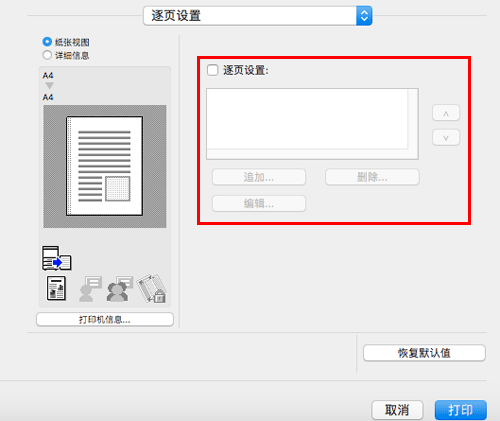
Task: Click the single user message icon
Action: point(90,289)
